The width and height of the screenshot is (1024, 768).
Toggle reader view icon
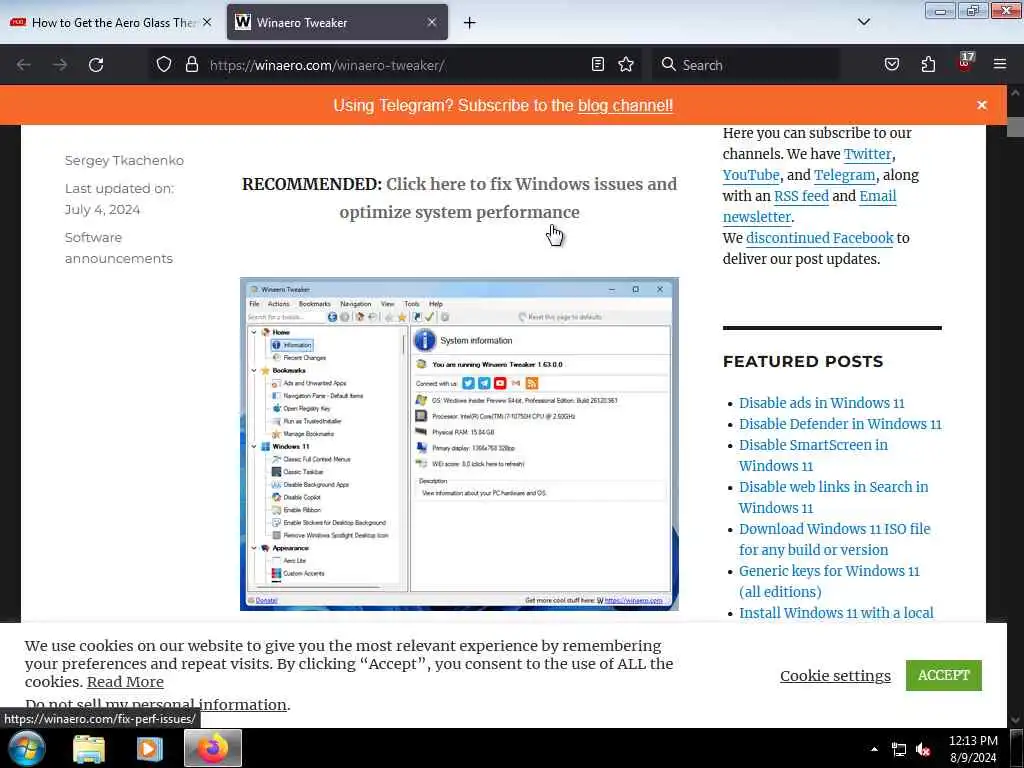598,65
